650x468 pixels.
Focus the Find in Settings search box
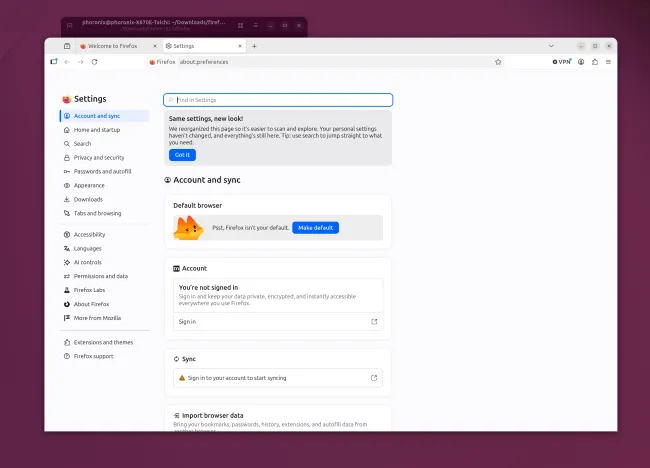(x=278, y=100)
